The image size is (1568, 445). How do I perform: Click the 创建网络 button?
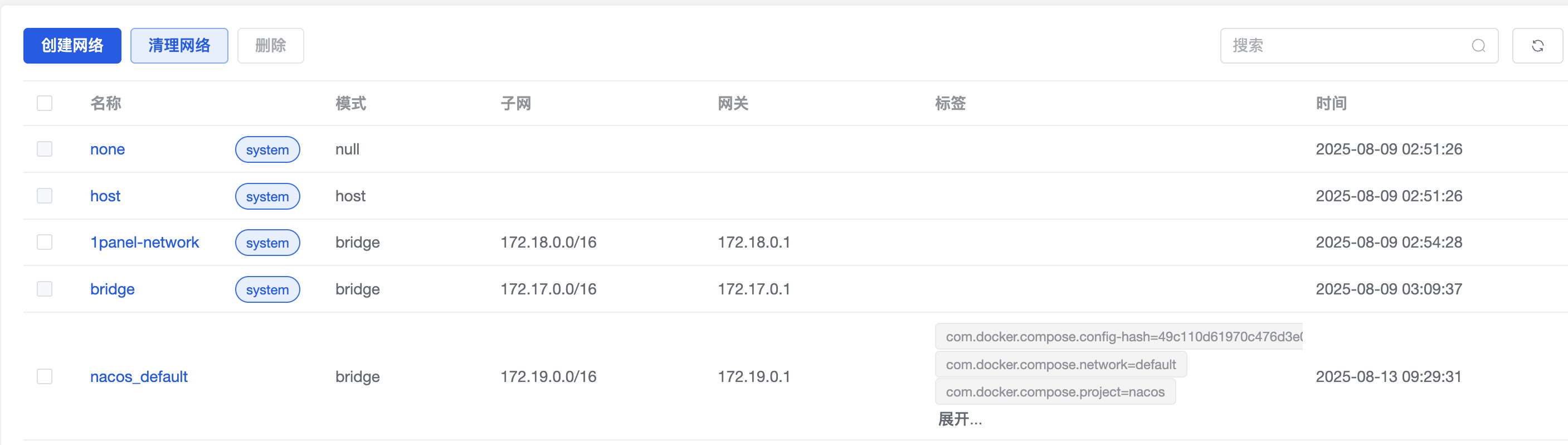72,46
